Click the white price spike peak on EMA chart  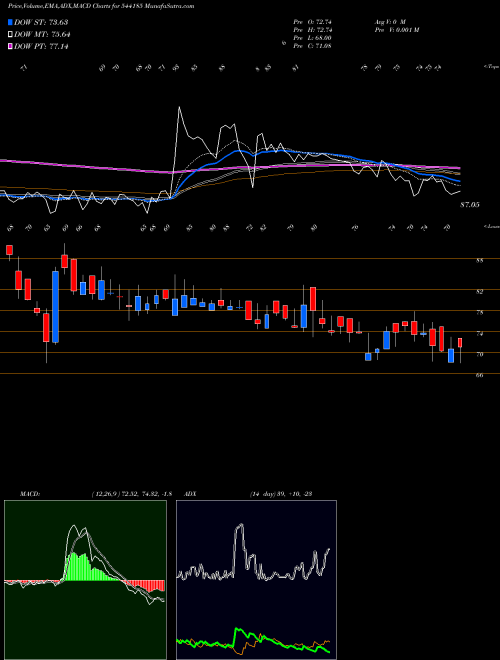180,109
